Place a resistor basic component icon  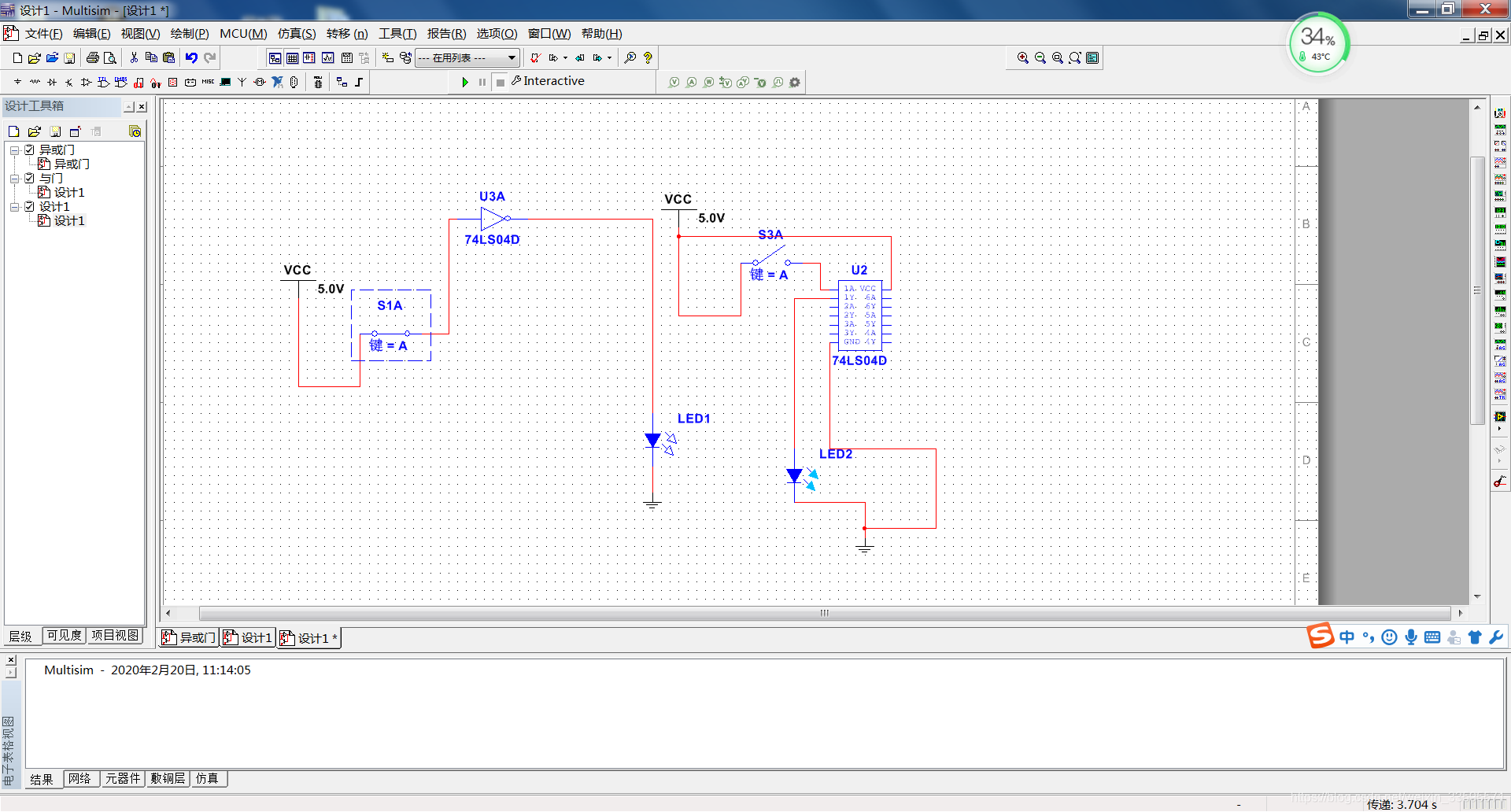click(35, 82)
